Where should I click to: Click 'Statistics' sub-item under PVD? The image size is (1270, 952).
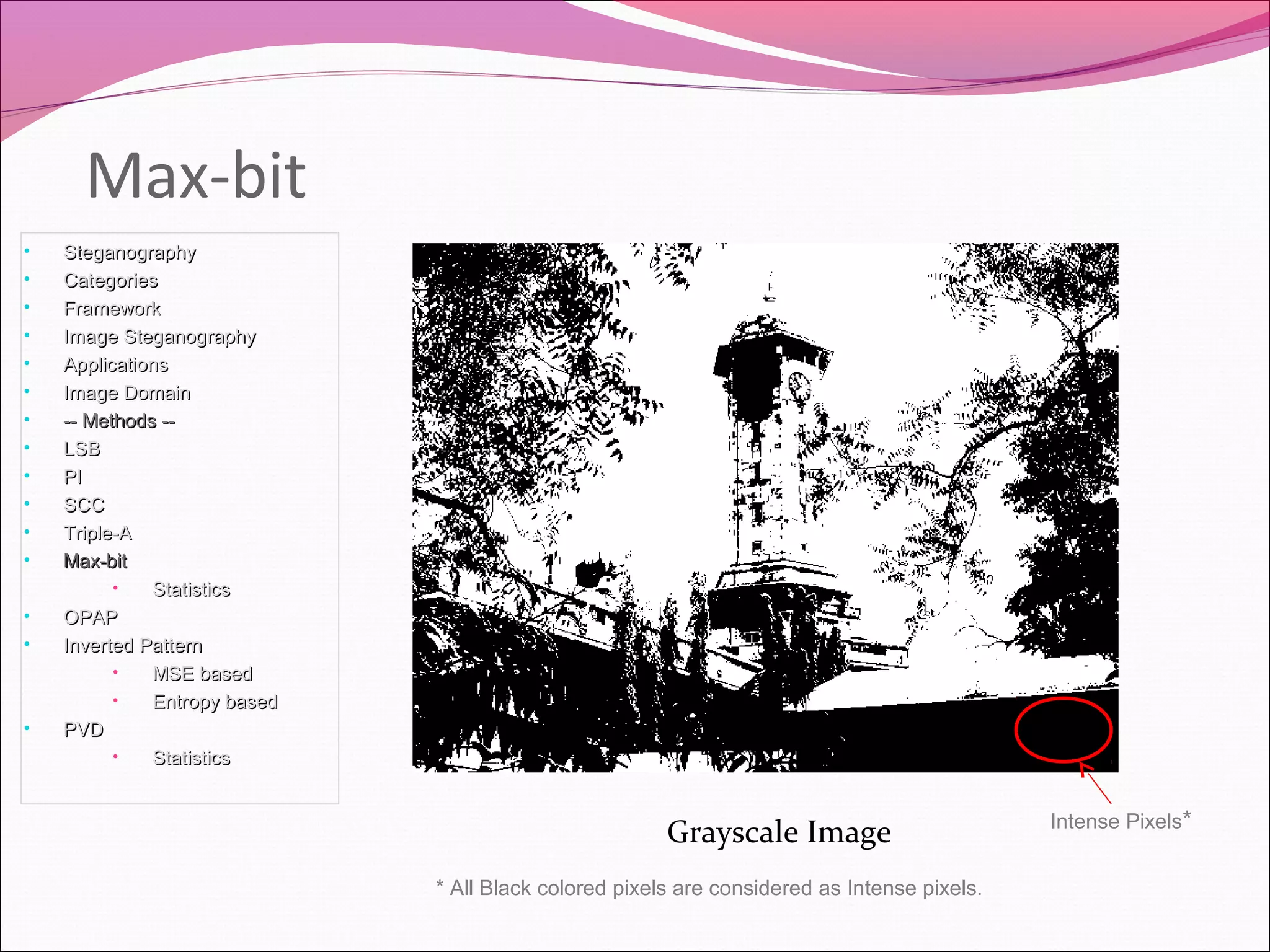coord(192,758)
